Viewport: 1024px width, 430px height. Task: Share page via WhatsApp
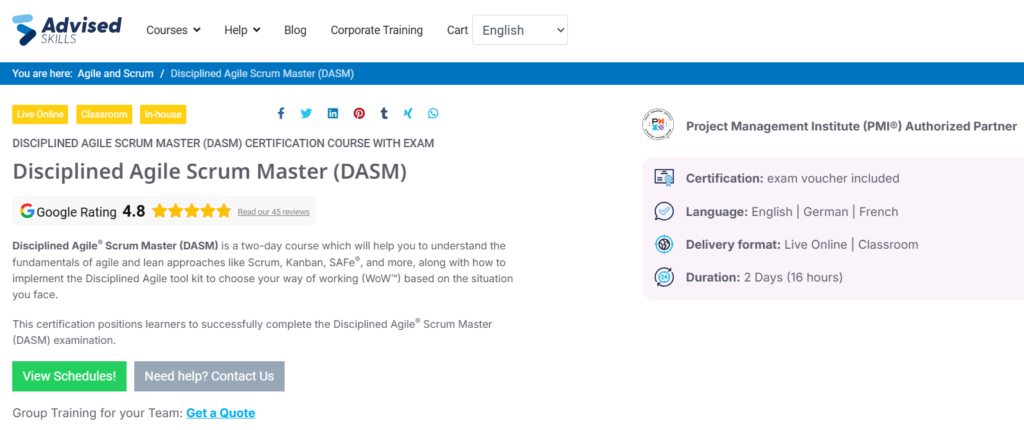[434, 114]
